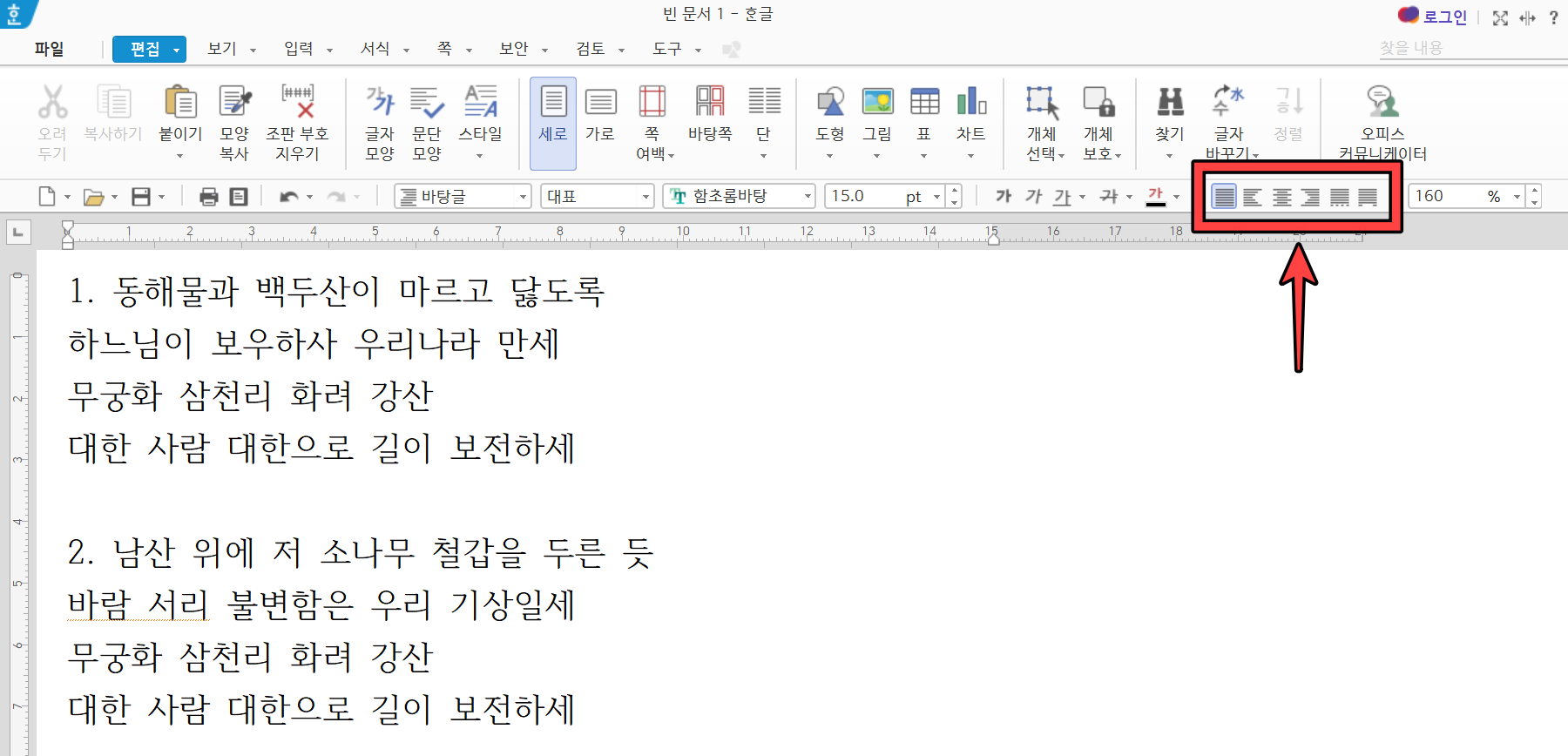1568x756 pixels.
Task: Click the Page Margins (쪽 여백) icon
Action: coord(652,103)
